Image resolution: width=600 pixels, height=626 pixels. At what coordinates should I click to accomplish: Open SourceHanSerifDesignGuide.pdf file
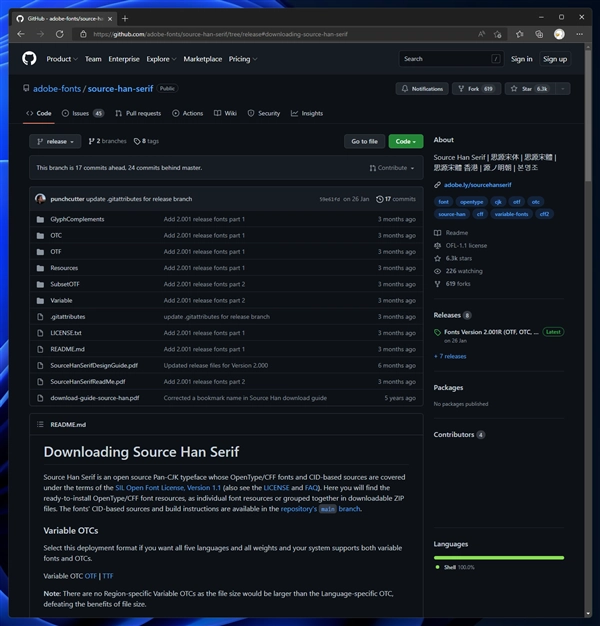94,365
